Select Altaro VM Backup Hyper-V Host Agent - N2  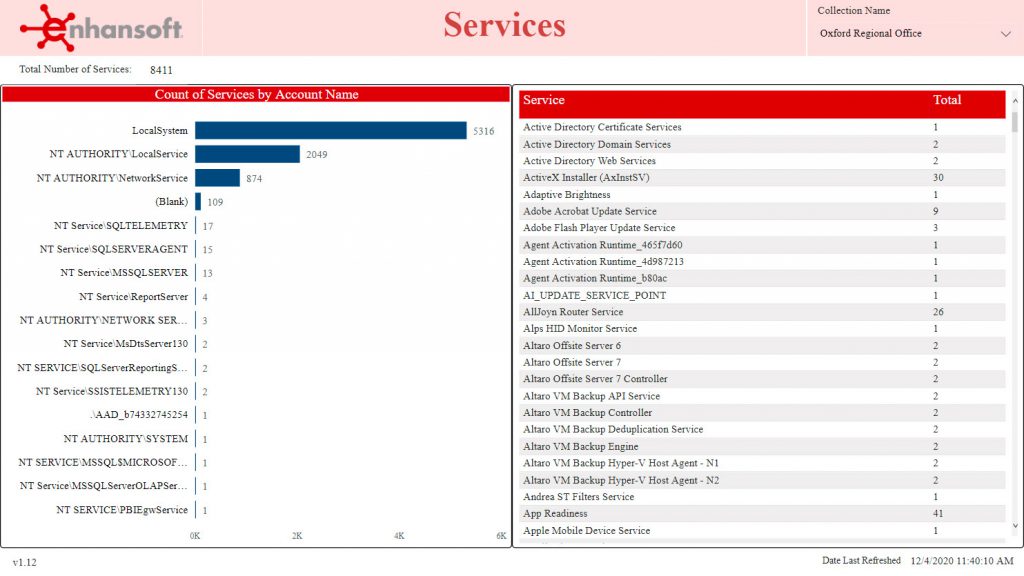(x=762, y=480)
